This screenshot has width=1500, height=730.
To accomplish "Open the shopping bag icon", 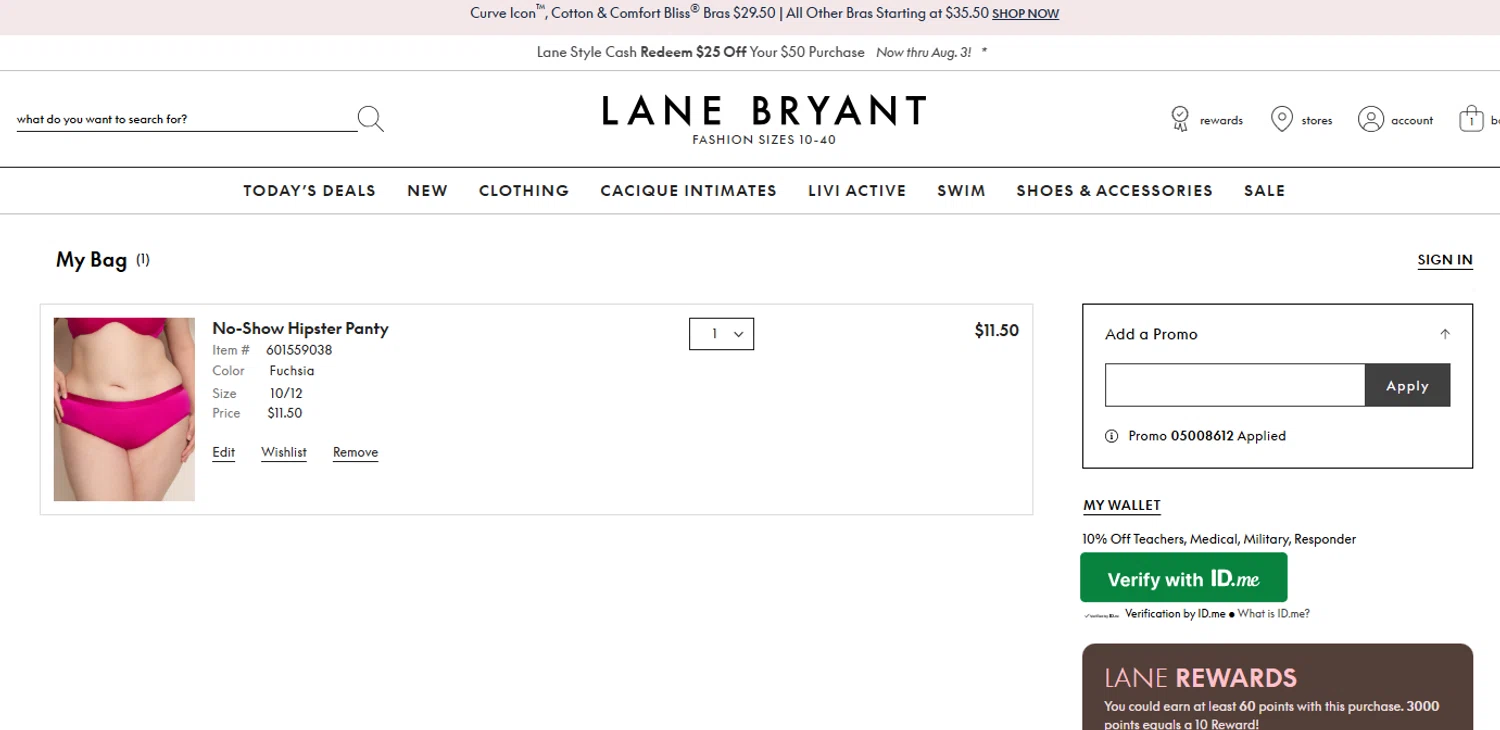I will click(1471, 119).
